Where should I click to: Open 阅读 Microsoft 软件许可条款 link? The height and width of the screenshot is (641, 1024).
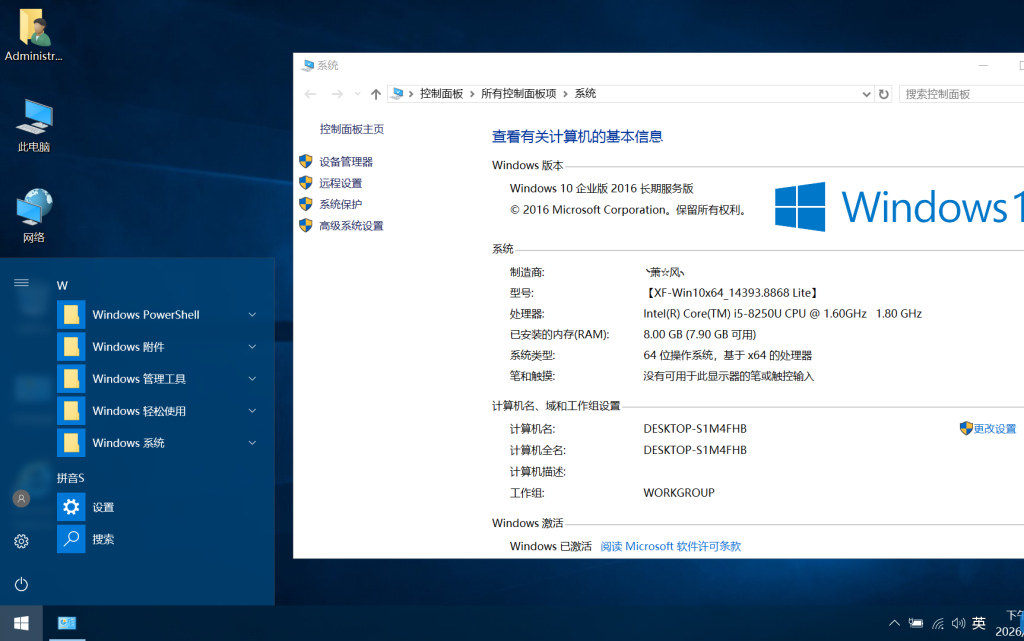pyautogui.click(x=671, y=546)
